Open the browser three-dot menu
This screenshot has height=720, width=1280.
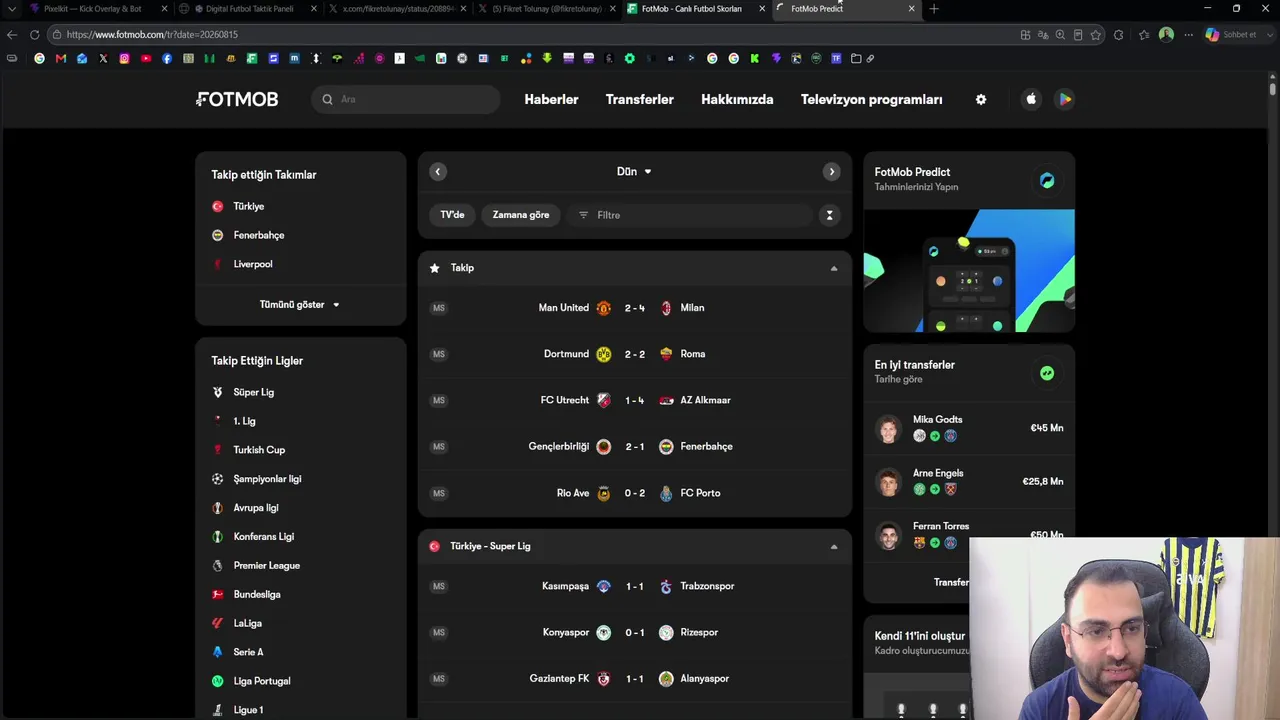[x=1188, y=35]
